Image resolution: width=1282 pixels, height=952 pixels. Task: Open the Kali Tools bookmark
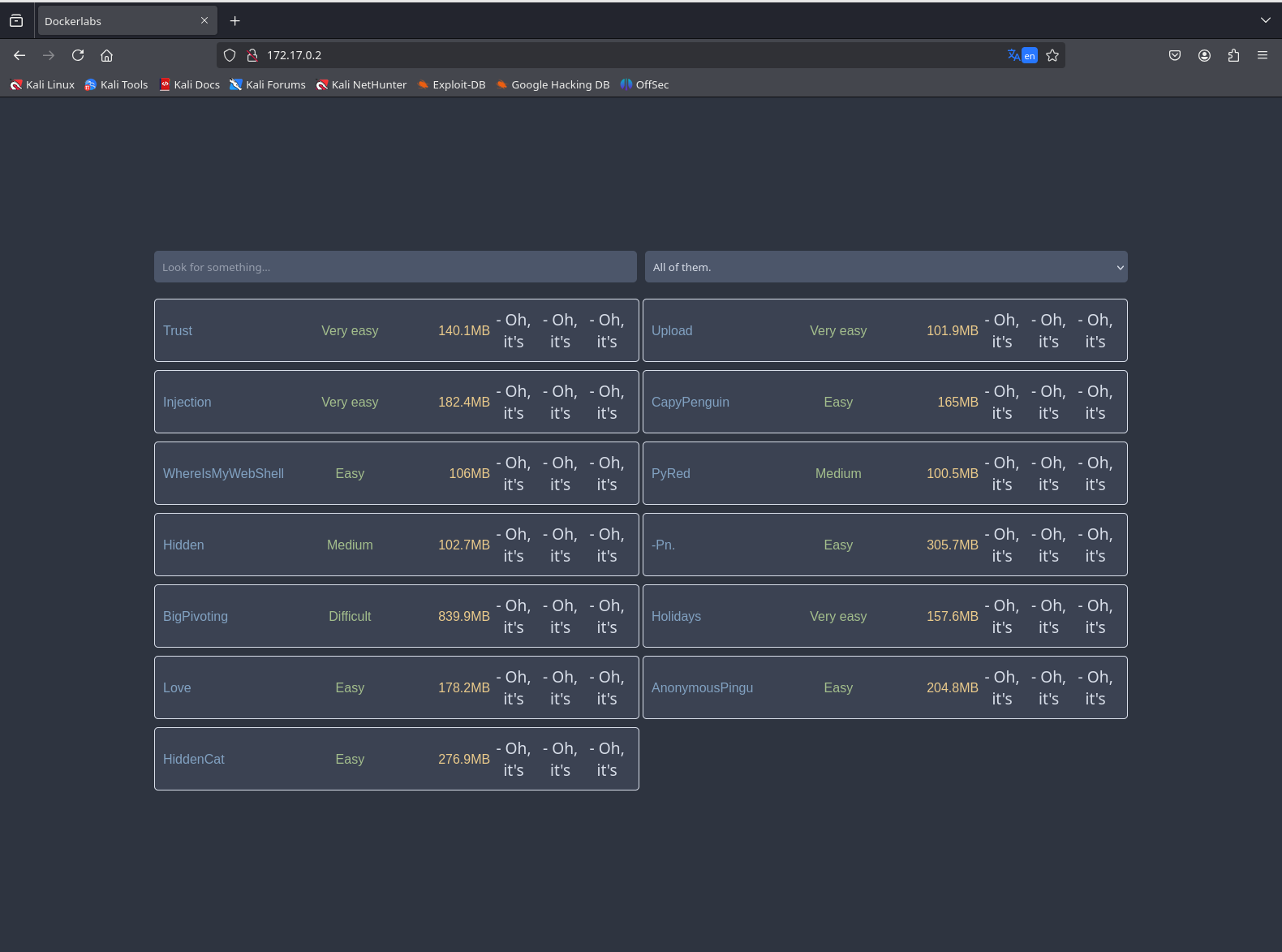pos(116,84)
